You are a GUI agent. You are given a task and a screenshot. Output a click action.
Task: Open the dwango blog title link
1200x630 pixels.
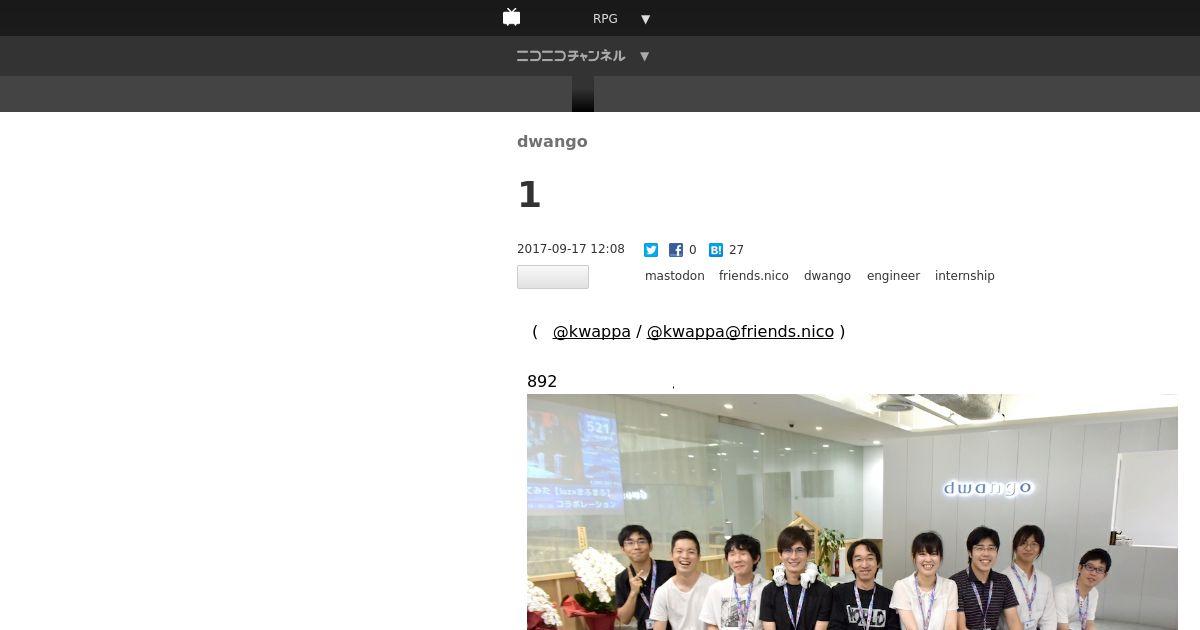(x=552, y=141)
